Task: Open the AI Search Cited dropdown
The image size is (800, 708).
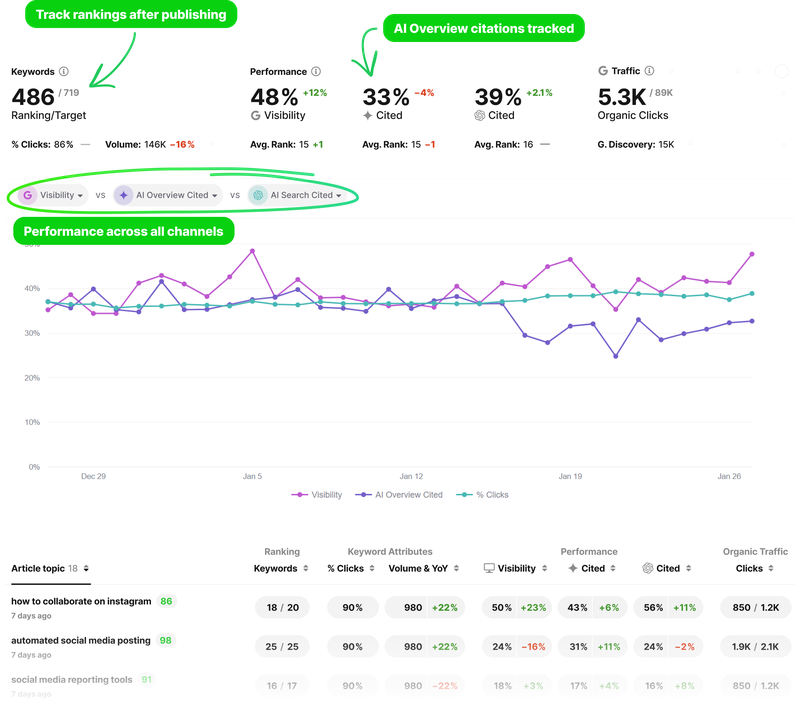Action: (x=338, y=195)
